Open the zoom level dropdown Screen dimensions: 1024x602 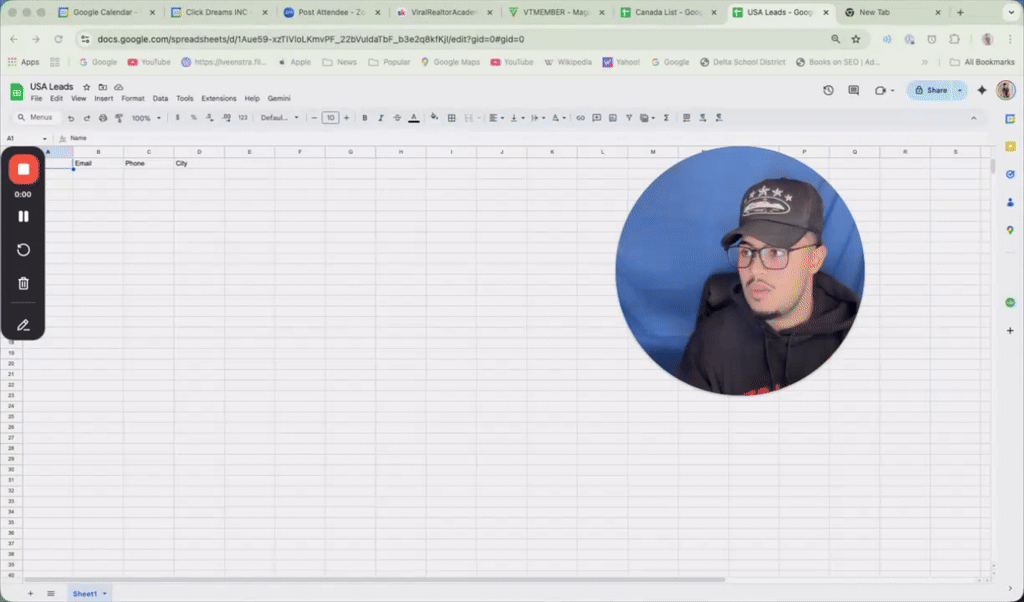click(x=143, y=117)
